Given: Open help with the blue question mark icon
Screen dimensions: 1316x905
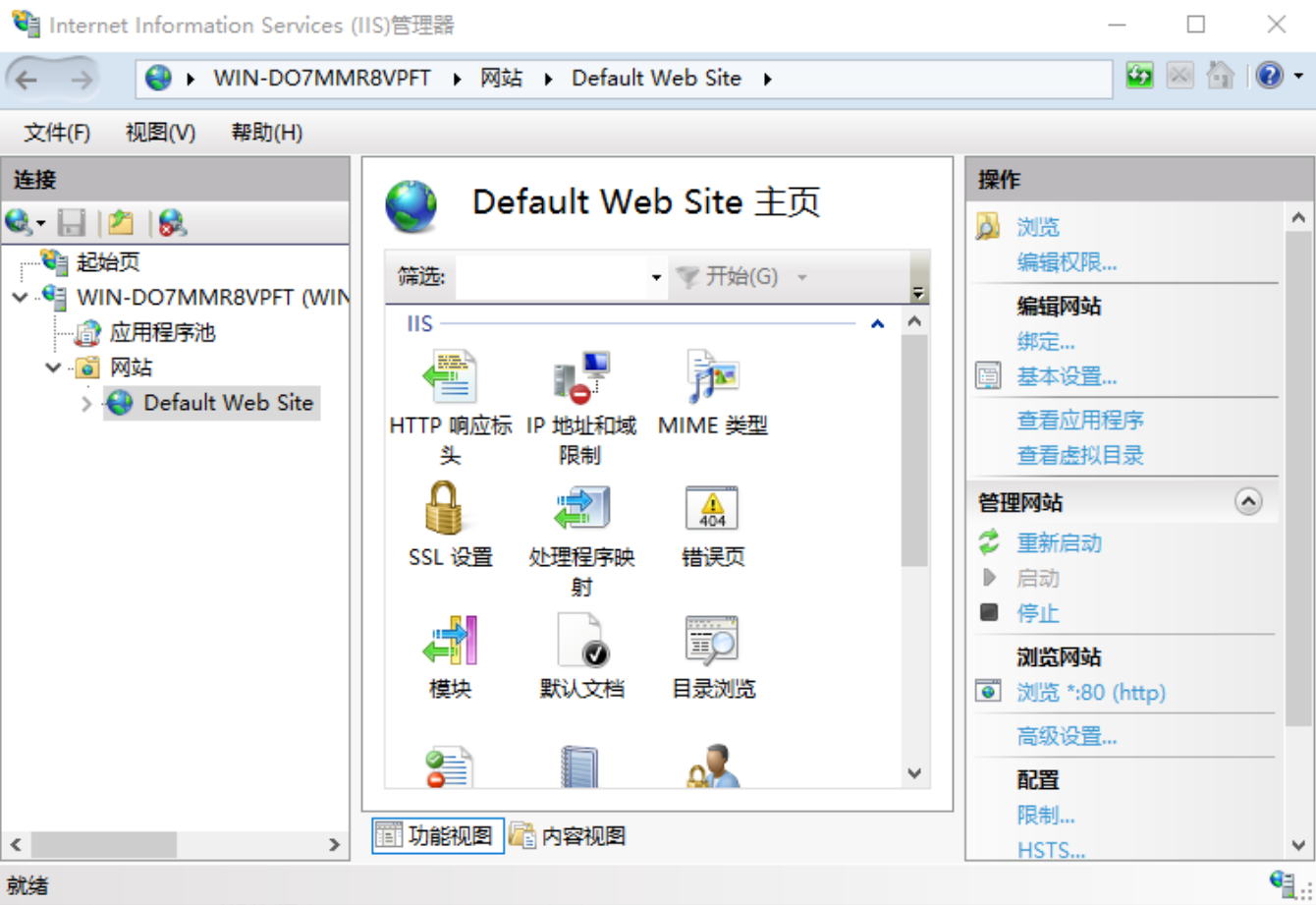Looking at the screenshot, I should pyautogui.click(x=1270, y=76).
